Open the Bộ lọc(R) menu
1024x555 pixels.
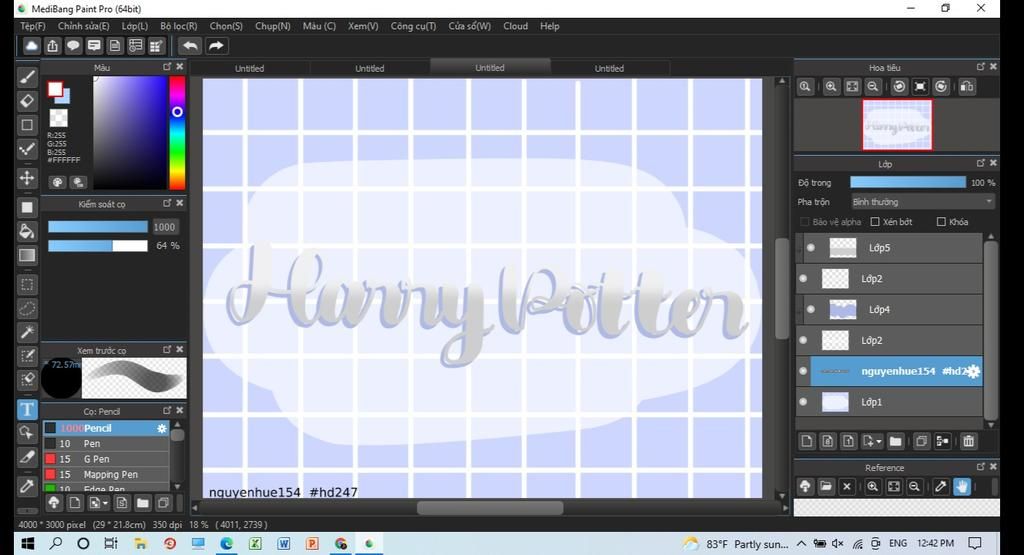point(178,26)
